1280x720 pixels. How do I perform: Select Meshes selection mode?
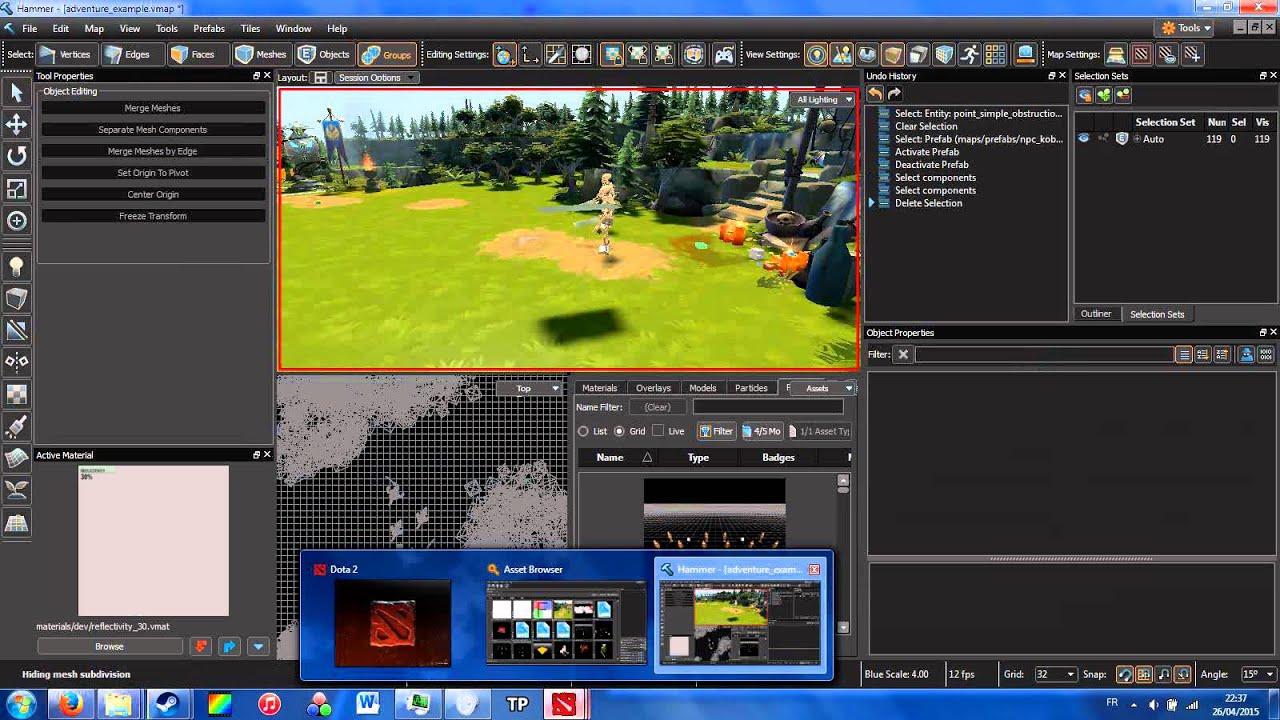260,54
